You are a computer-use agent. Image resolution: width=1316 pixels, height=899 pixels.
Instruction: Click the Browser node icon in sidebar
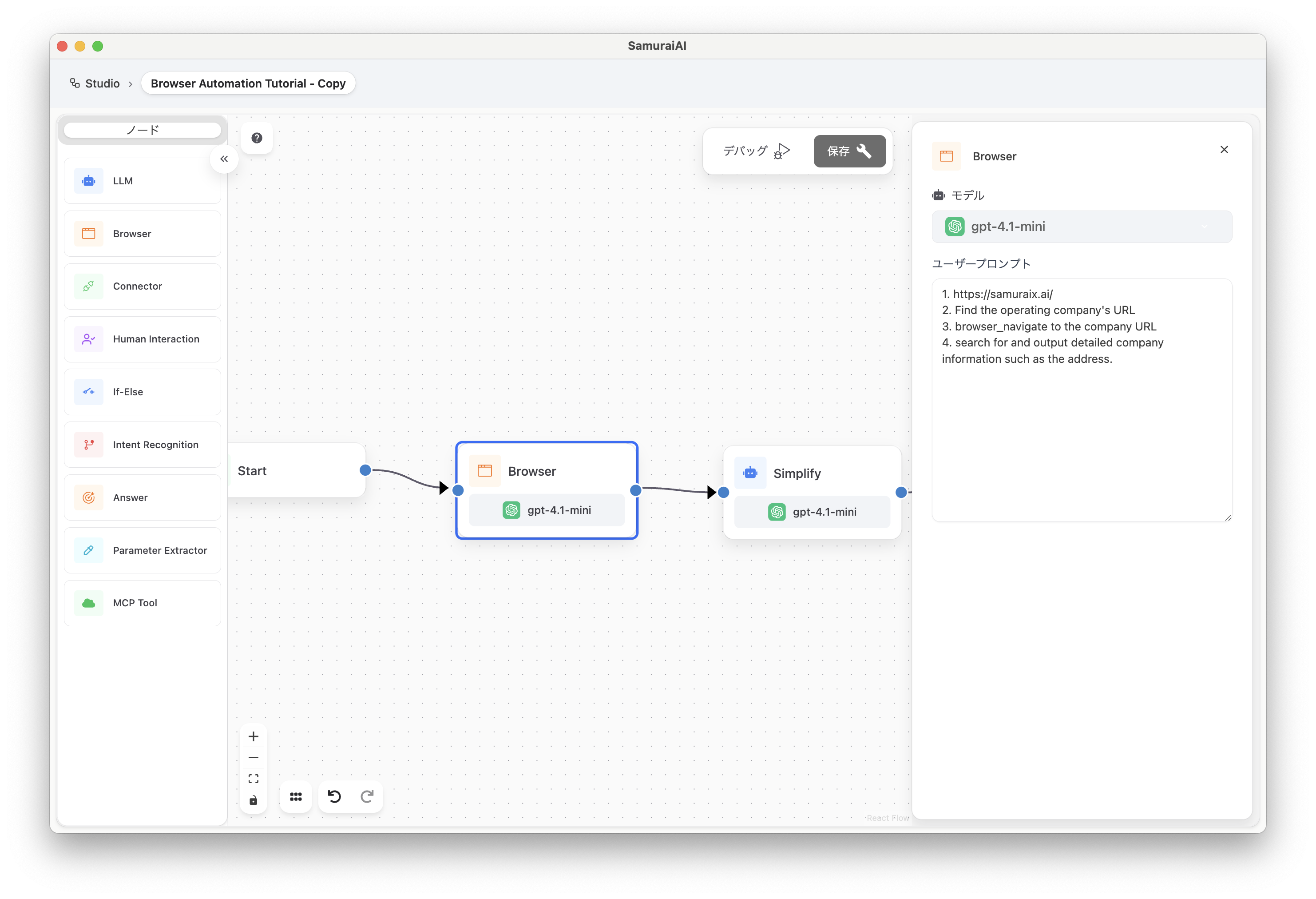tap(88, 233)
